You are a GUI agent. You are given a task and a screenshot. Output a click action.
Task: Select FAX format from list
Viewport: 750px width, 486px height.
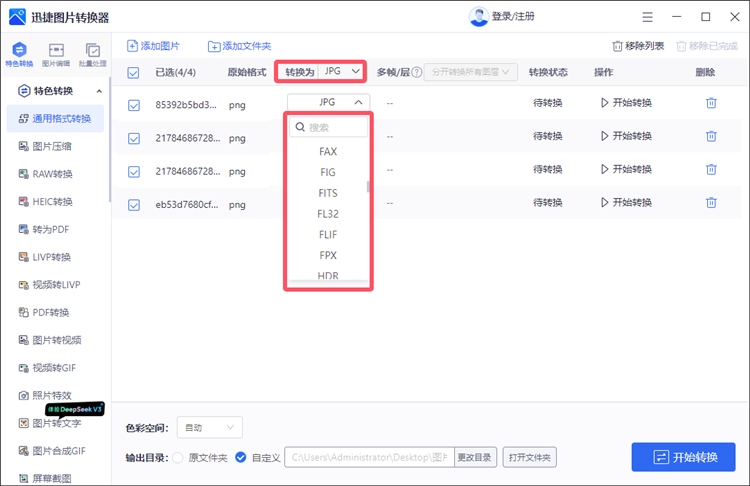(x=328, y=152)
